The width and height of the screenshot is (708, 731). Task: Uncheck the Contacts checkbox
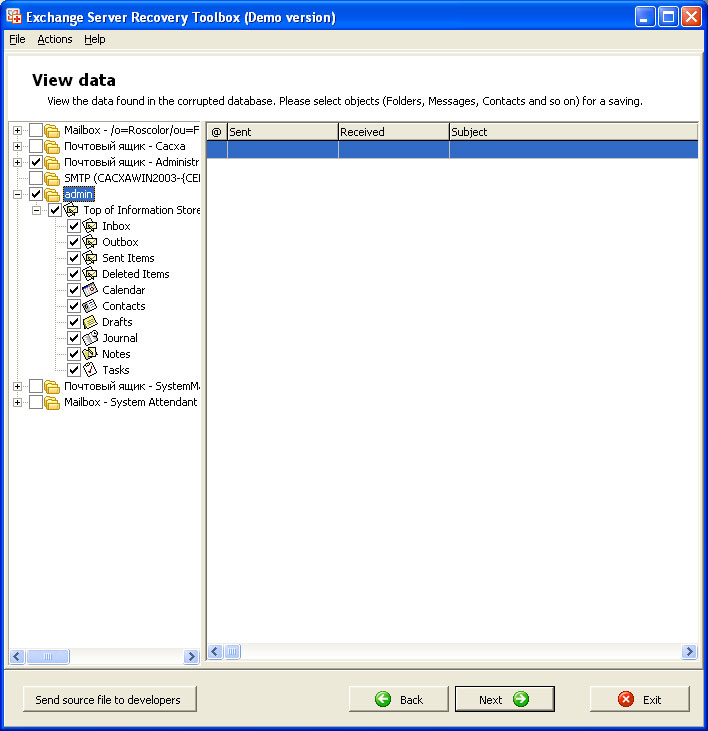pyautogui.click(x=74, y=306)
